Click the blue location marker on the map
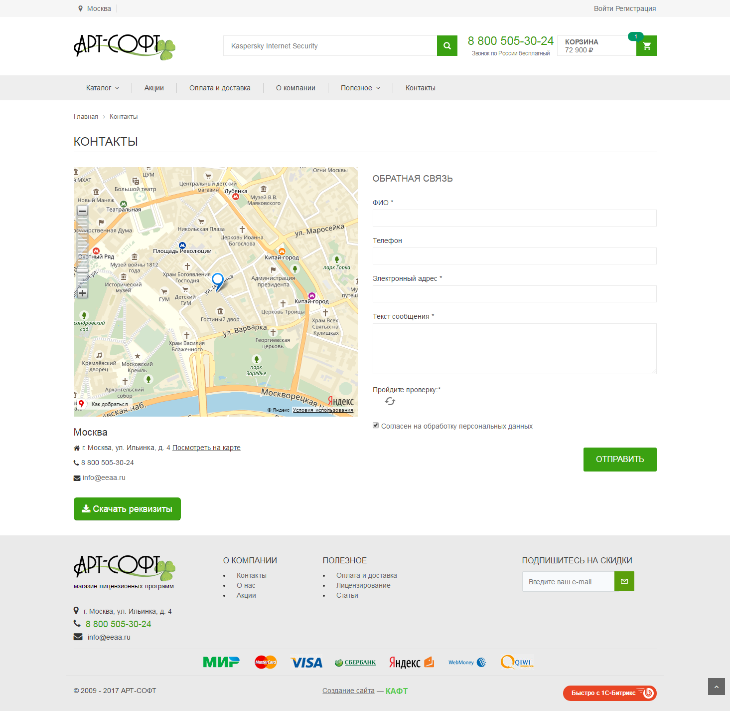The height and width of the screenshot is (711, 730). coord(218,280)
